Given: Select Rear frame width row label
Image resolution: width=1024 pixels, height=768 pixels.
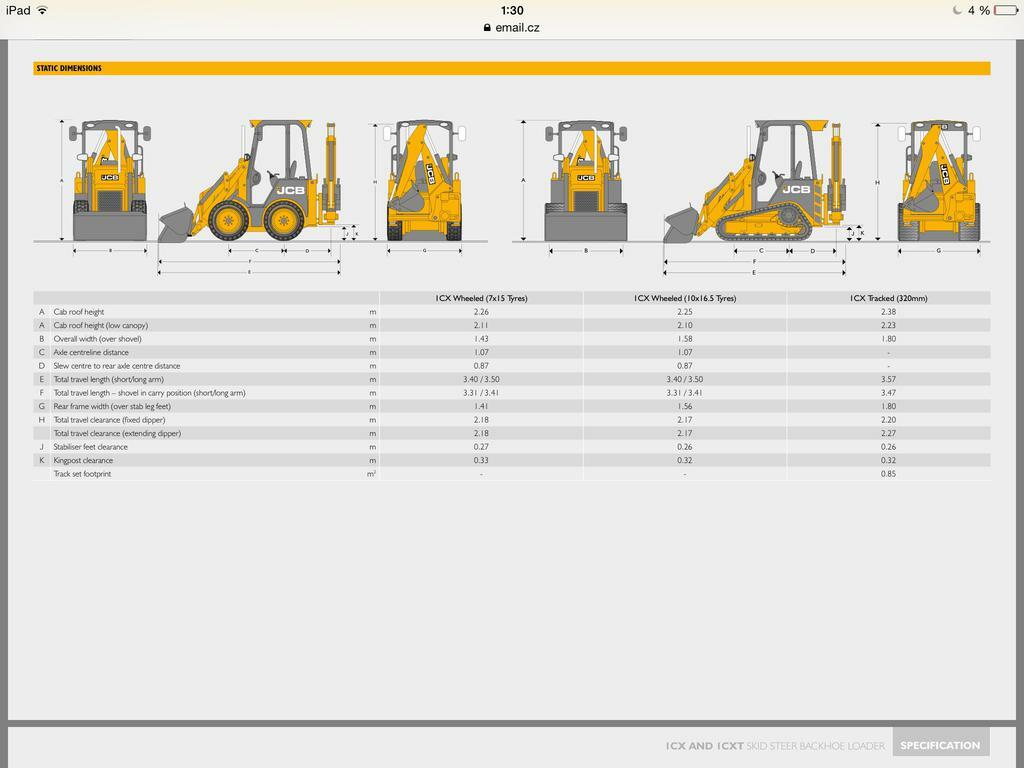Looking at the screenshot, I should pos(112,406).
